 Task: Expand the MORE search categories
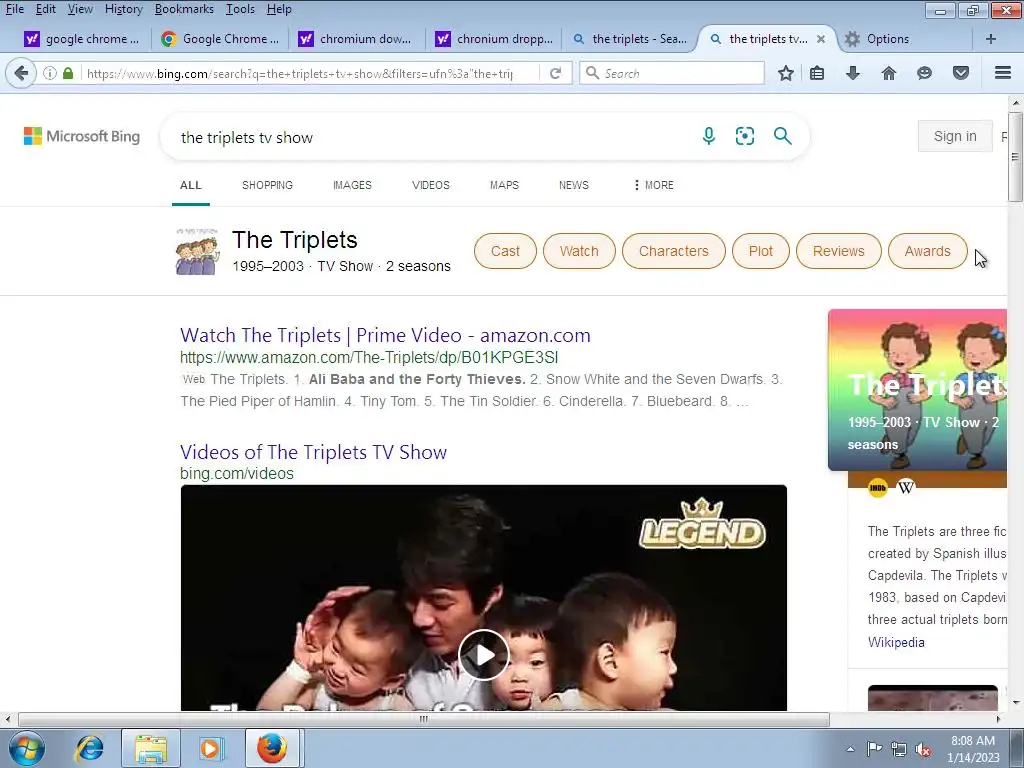(x=654, y=185)
